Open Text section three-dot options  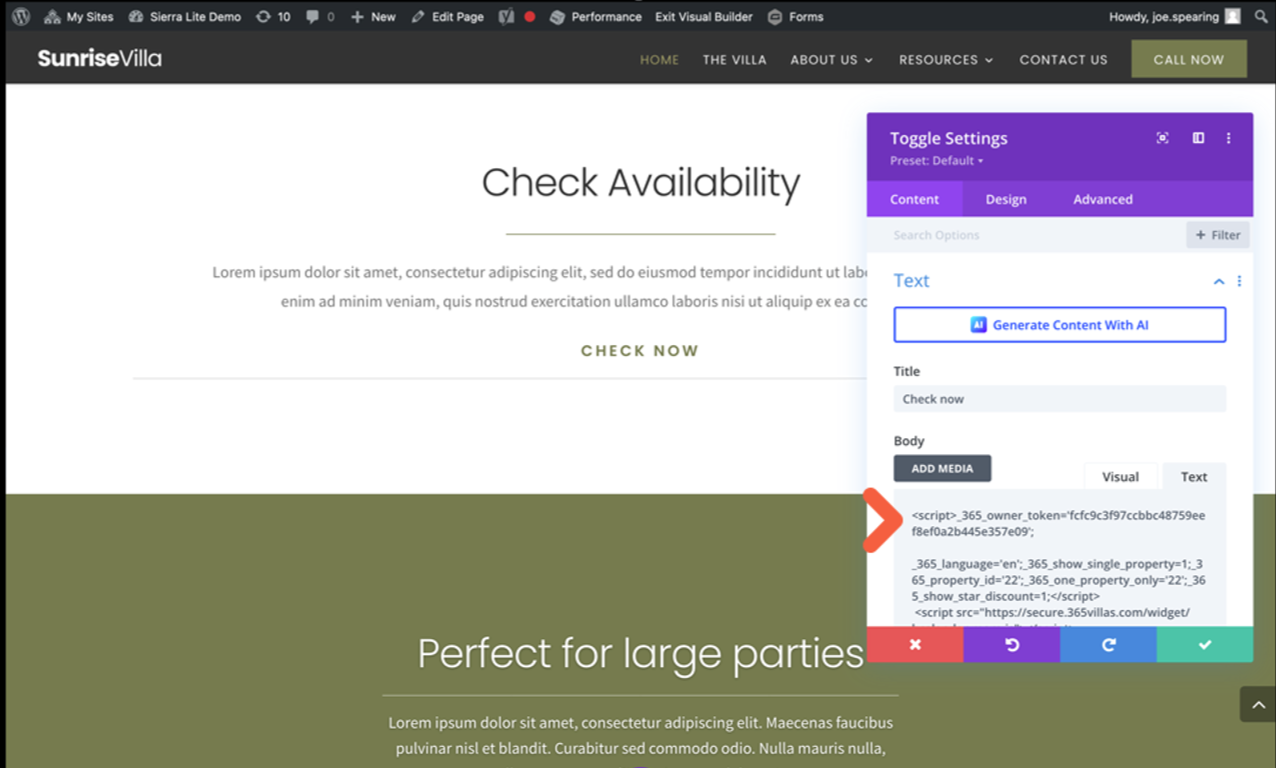click(1239, 282)
